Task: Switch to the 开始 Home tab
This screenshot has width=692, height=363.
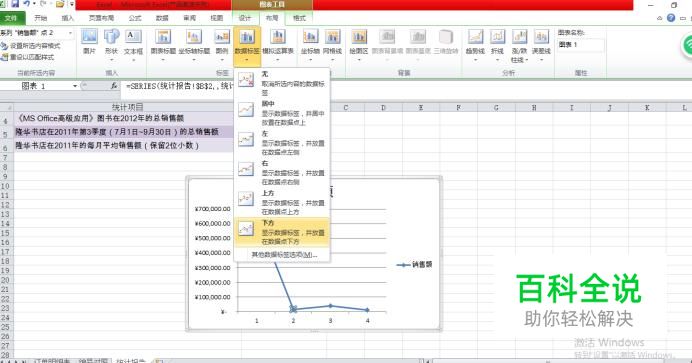Action: pos(41,18)
